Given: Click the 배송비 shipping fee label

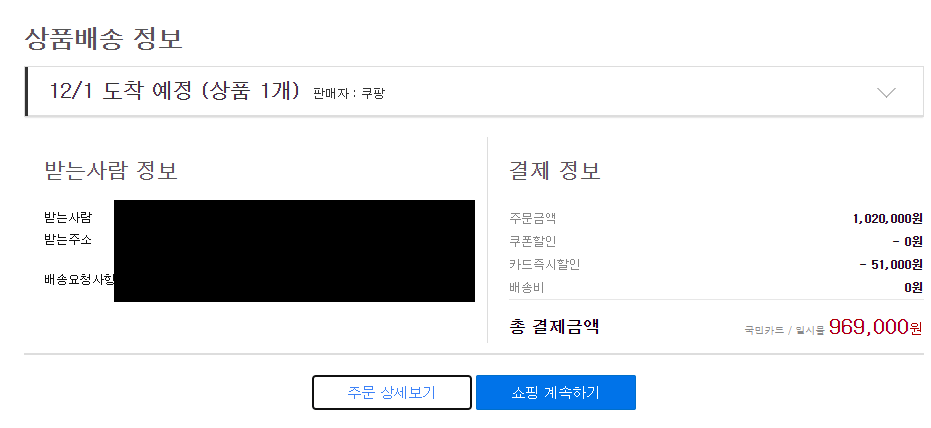Looking at the screenshot, I should [527, 288].
